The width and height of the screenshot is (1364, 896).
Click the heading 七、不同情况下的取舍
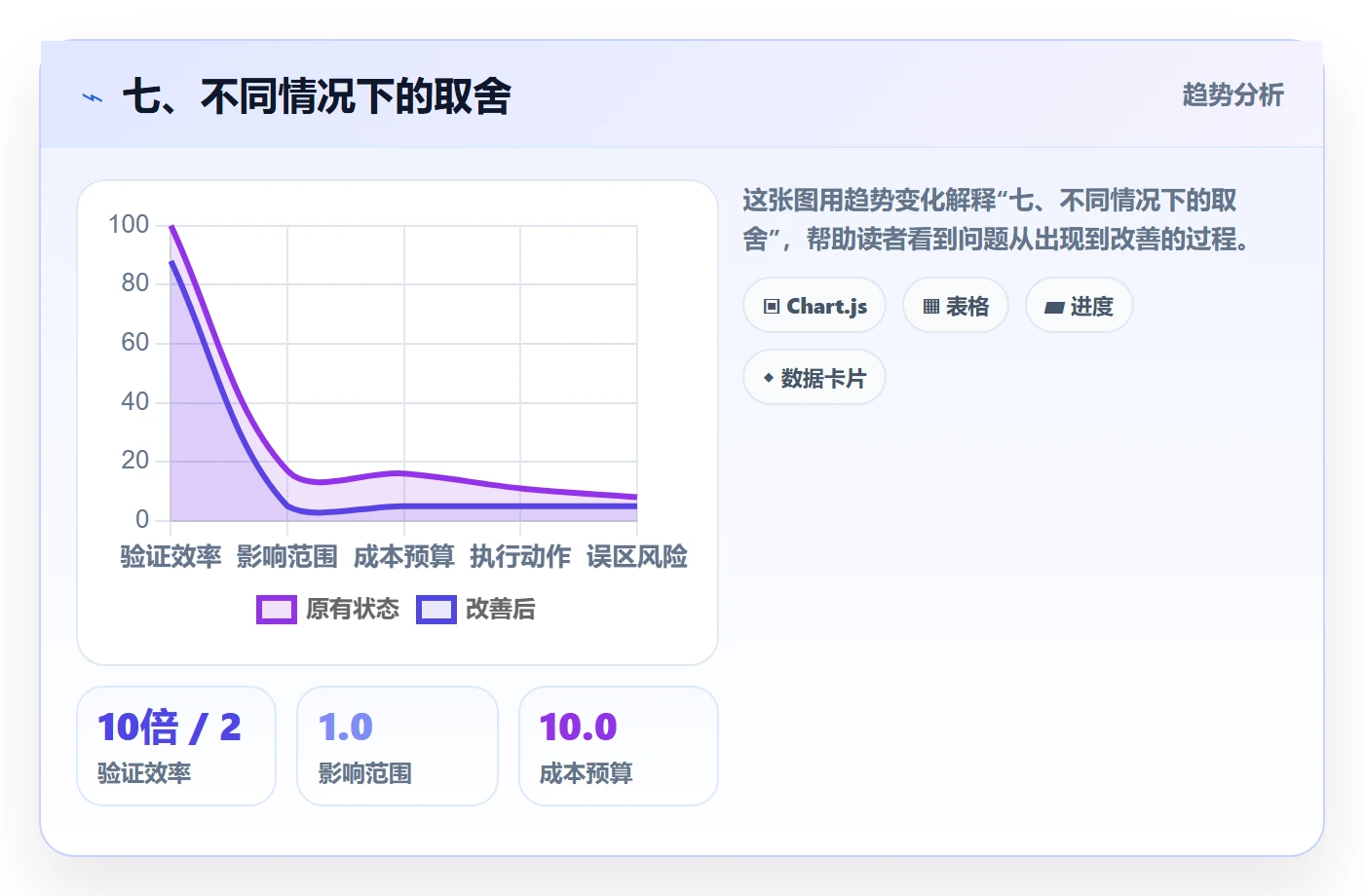pos(317,96)
